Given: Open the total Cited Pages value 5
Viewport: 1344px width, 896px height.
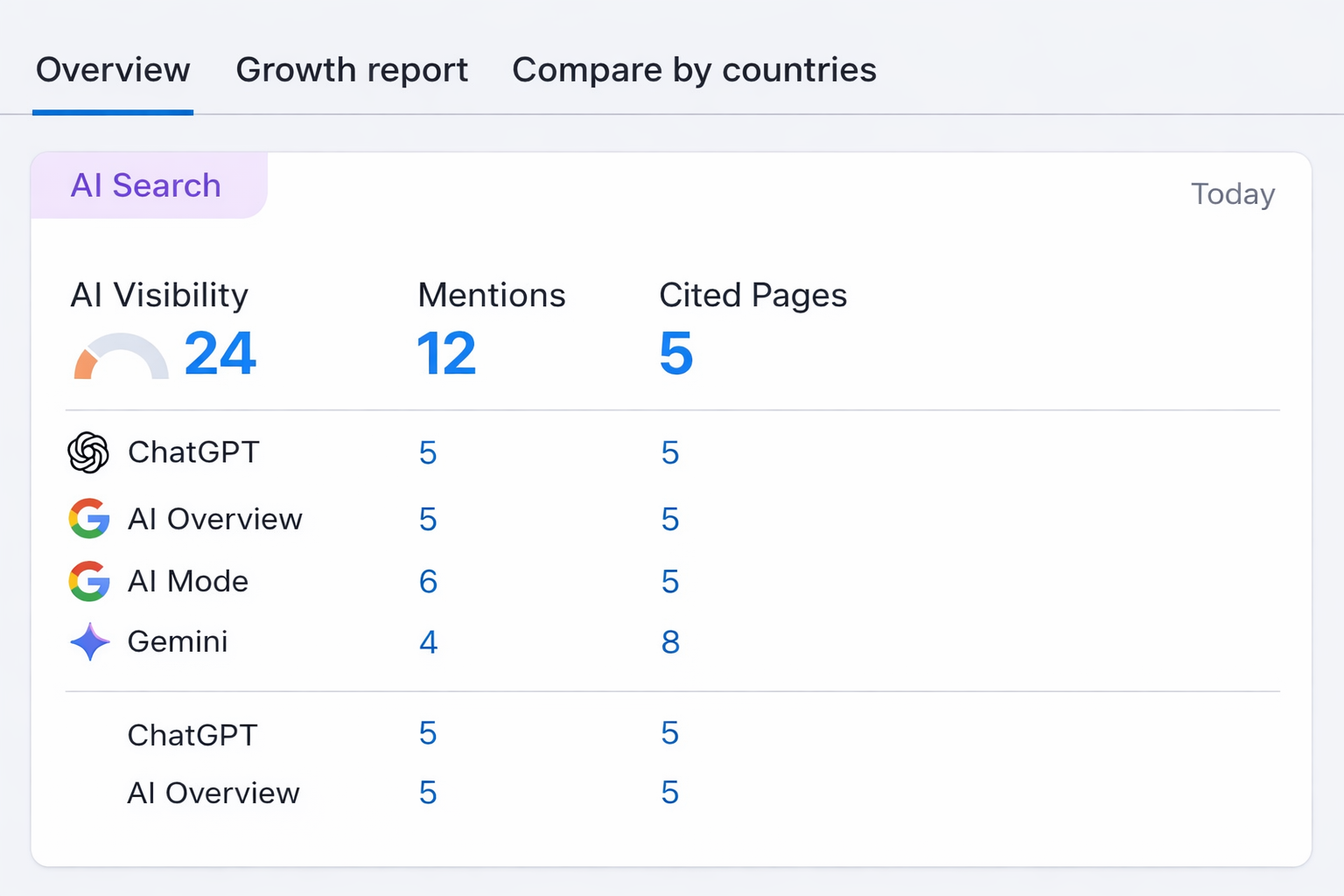Looking at the screenshot, I should click(676, 353).
